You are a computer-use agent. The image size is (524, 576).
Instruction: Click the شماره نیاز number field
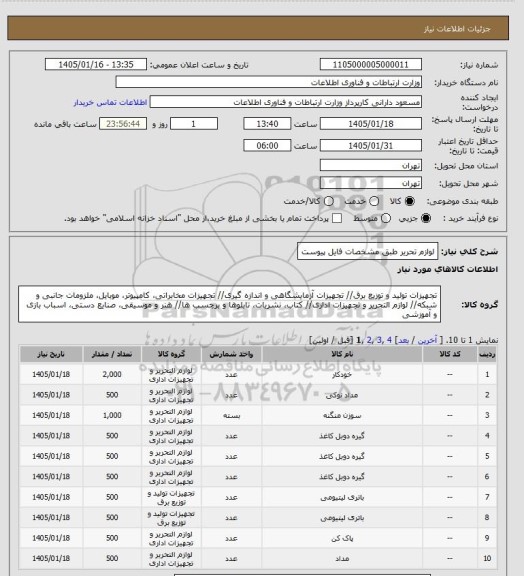tap(370, 65)
